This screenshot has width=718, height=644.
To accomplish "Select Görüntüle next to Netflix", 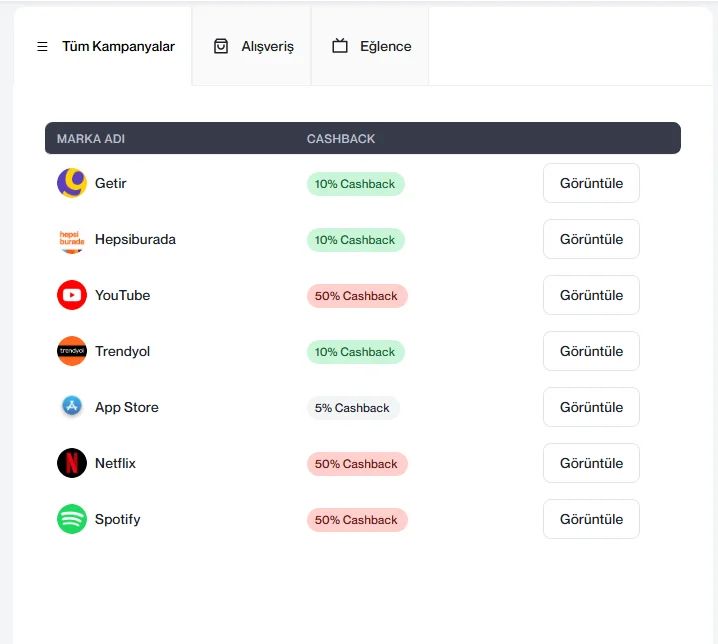I will [x=591, y=463].
